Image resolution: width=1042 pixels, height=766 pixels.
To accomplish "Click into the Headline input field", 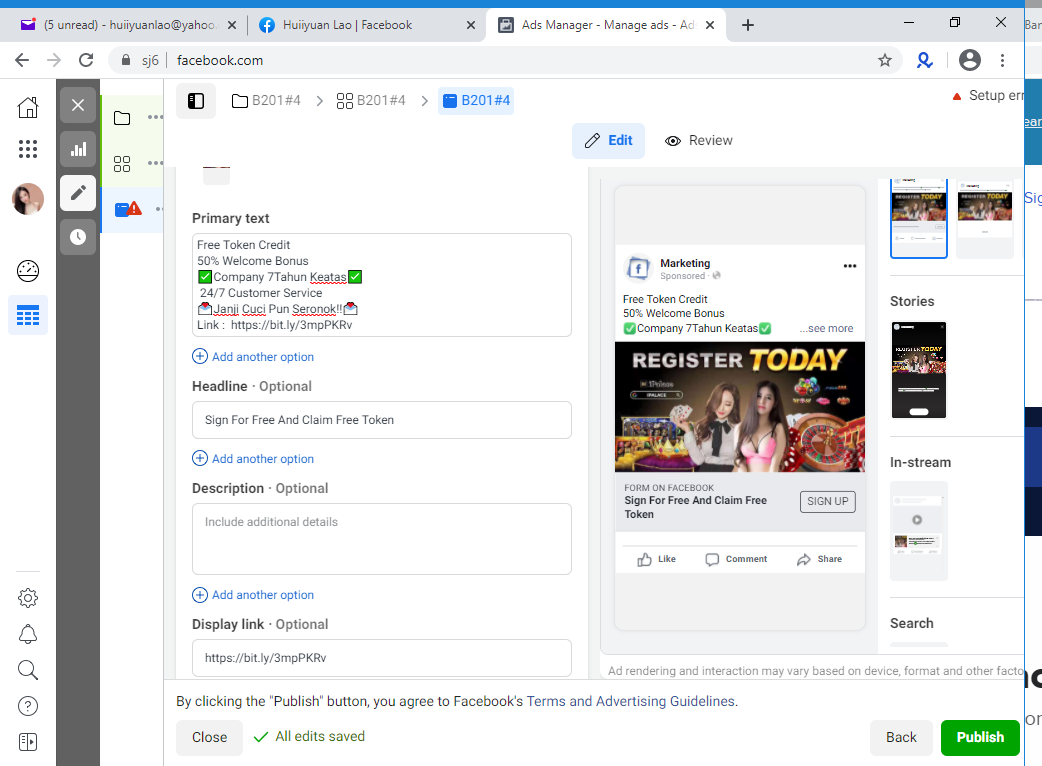I will (381, 420).
